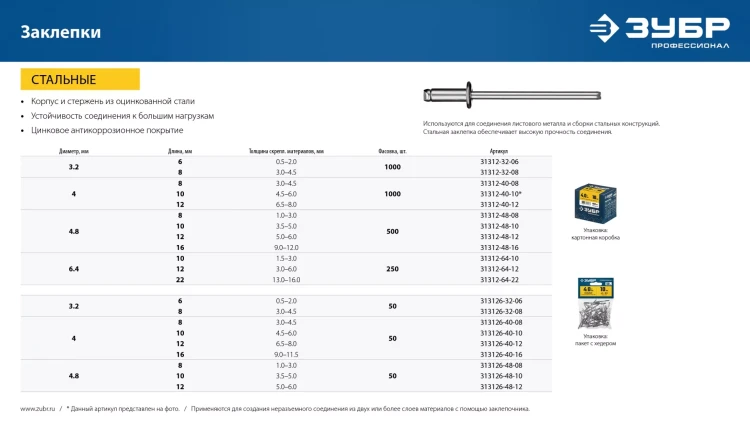Click the ЗУБР Профессионал logo
The width and height of the screenshot is (750, 422).
(660, 31)
